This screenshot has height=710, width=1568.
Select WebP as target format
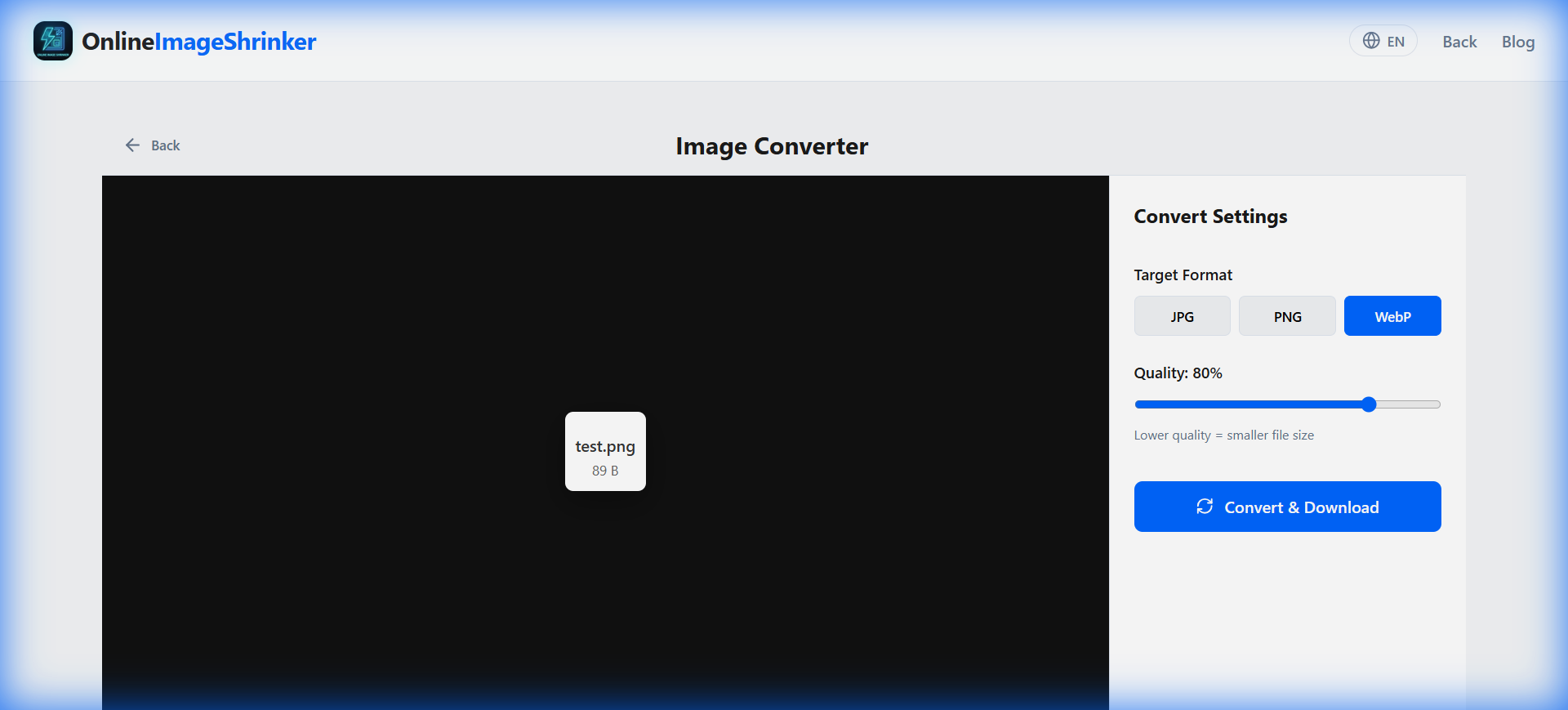click(x=1392, y=316)
